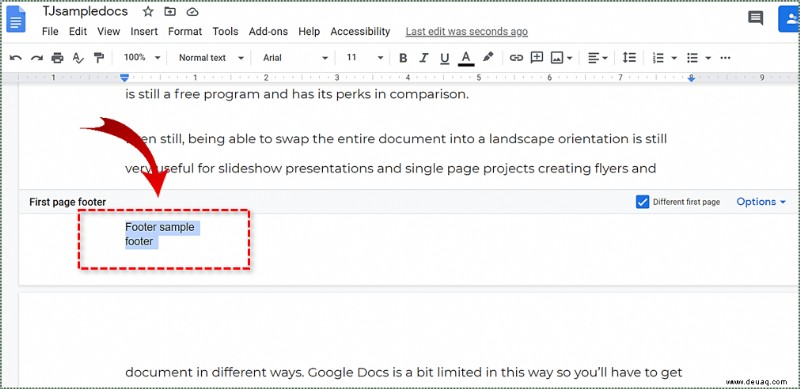Open the text color picker

coord(465,58)
